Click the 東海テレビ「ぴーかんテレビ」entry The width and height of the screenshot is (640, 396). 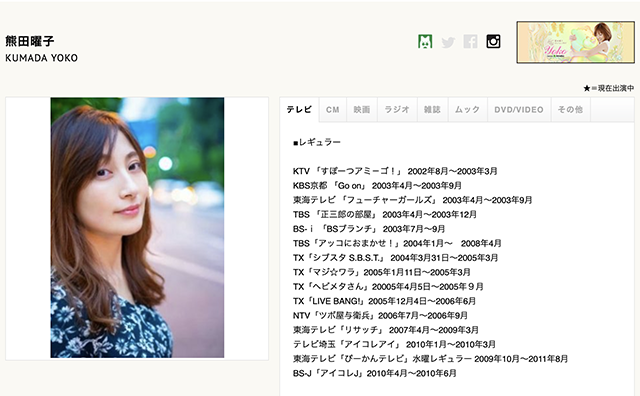[x=430, y=359]
